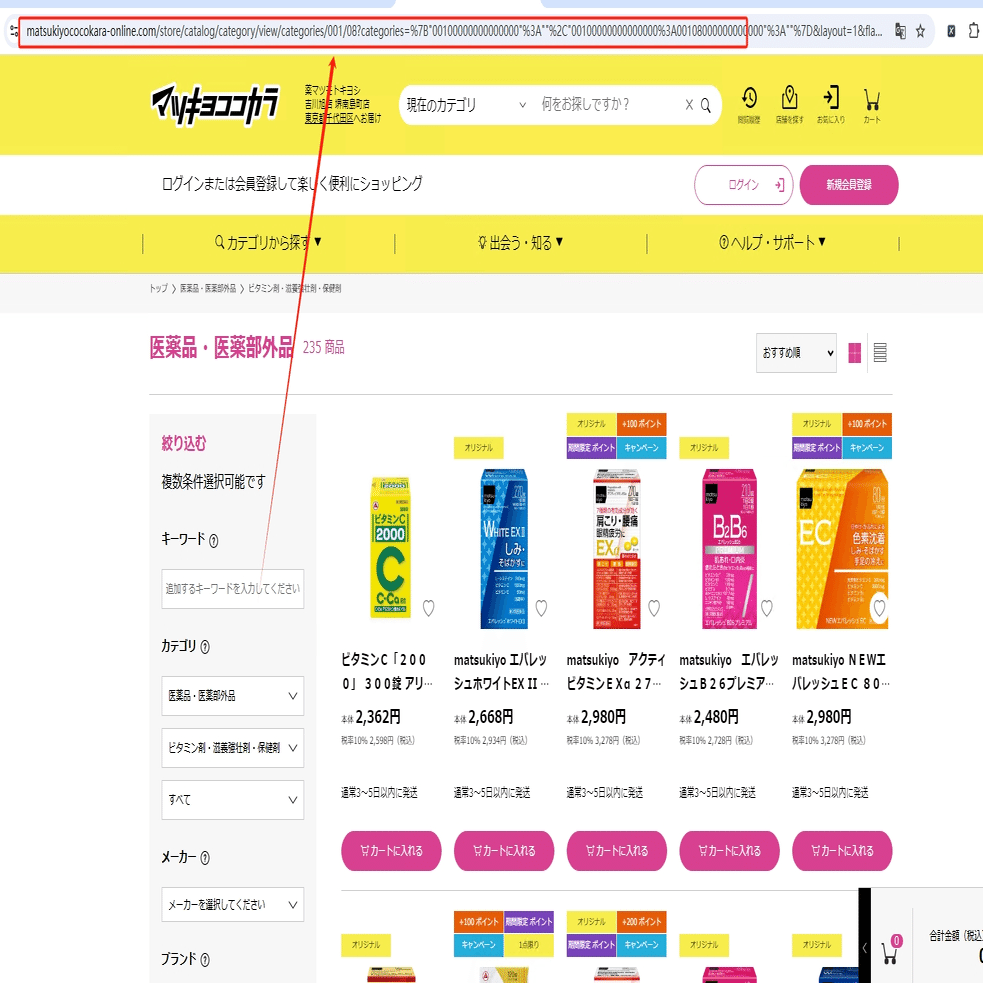Go to 医薬品・医薬部外品 breadcrumb link

pos(208,288)
